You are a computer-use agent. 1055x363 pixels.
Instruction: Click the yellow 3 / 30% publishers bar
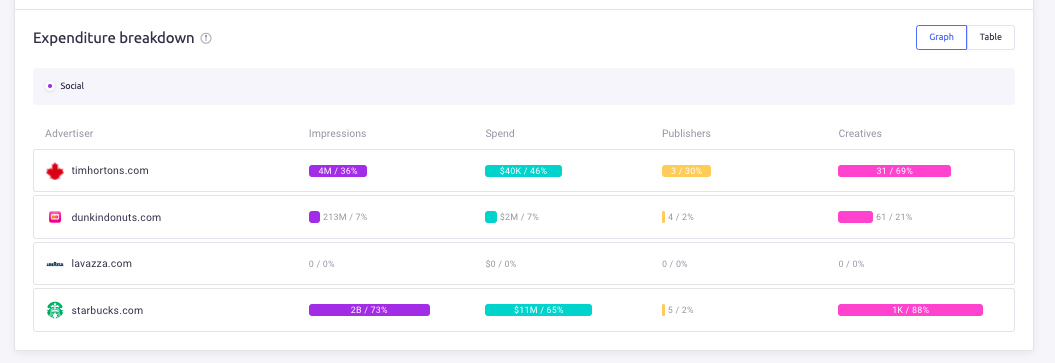click(686, 171)
